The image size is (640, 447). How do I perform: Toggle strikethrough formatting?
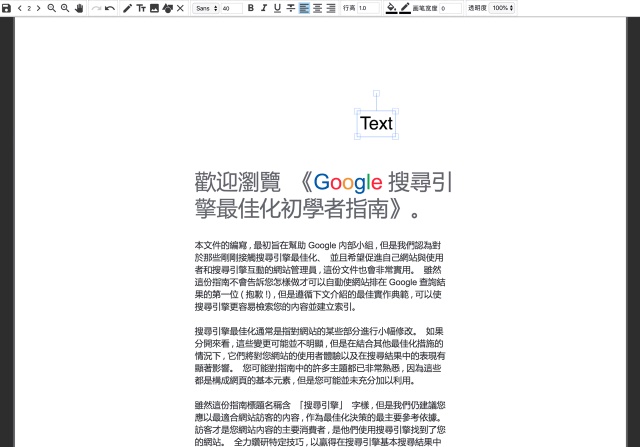(x=291, y=8)
